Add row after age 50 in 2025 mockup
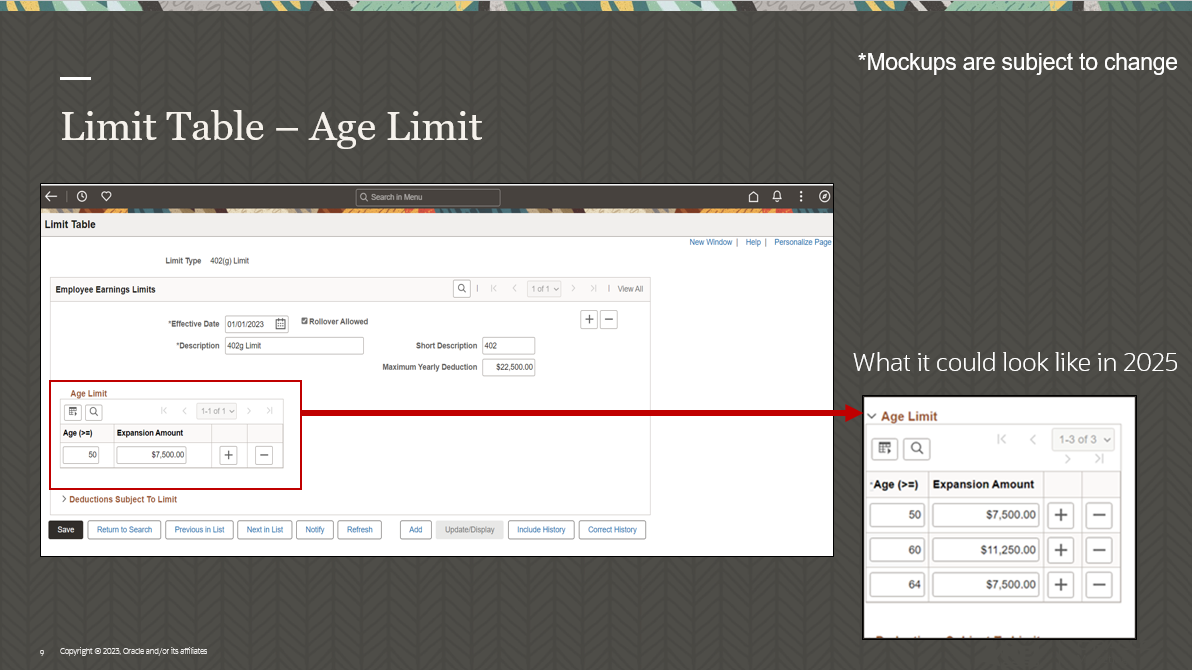This screenshot has width=1192, height=670. coord(1060,515)
